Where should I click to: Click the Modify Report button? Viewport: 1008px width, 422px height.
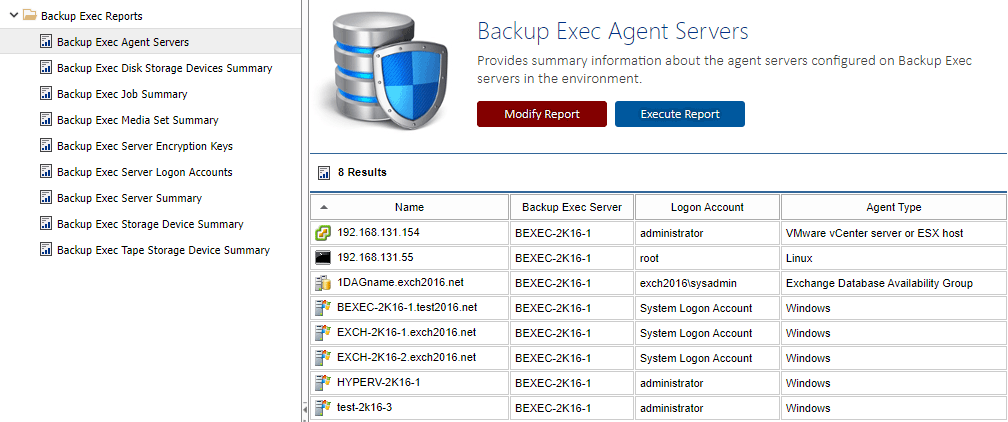pyautogui.click(x=542, y=114)
